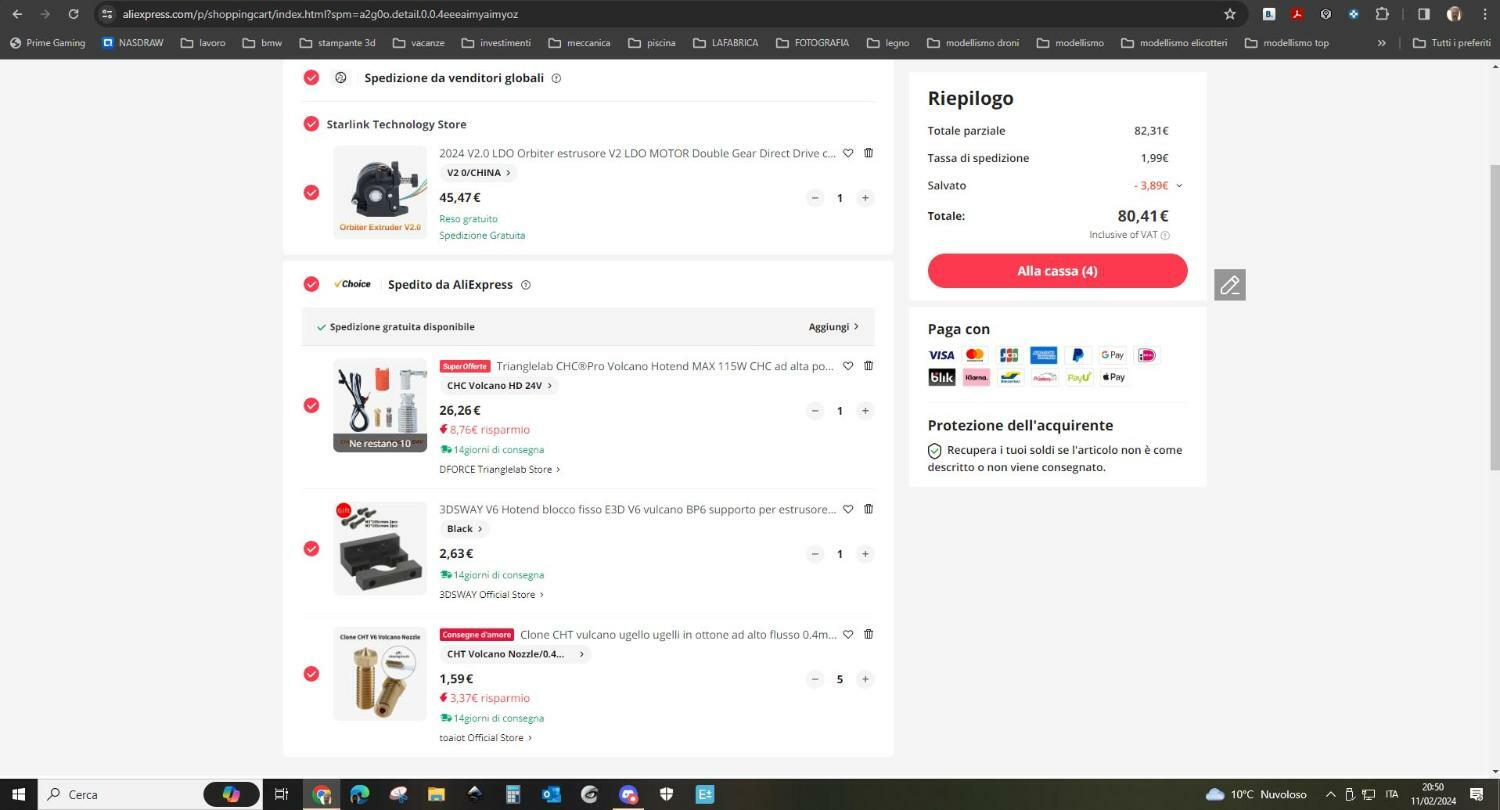Screen dimensions: 1500x810
Task: Show the hidden bookmarks overflow menu
Action: [1382, 43]
